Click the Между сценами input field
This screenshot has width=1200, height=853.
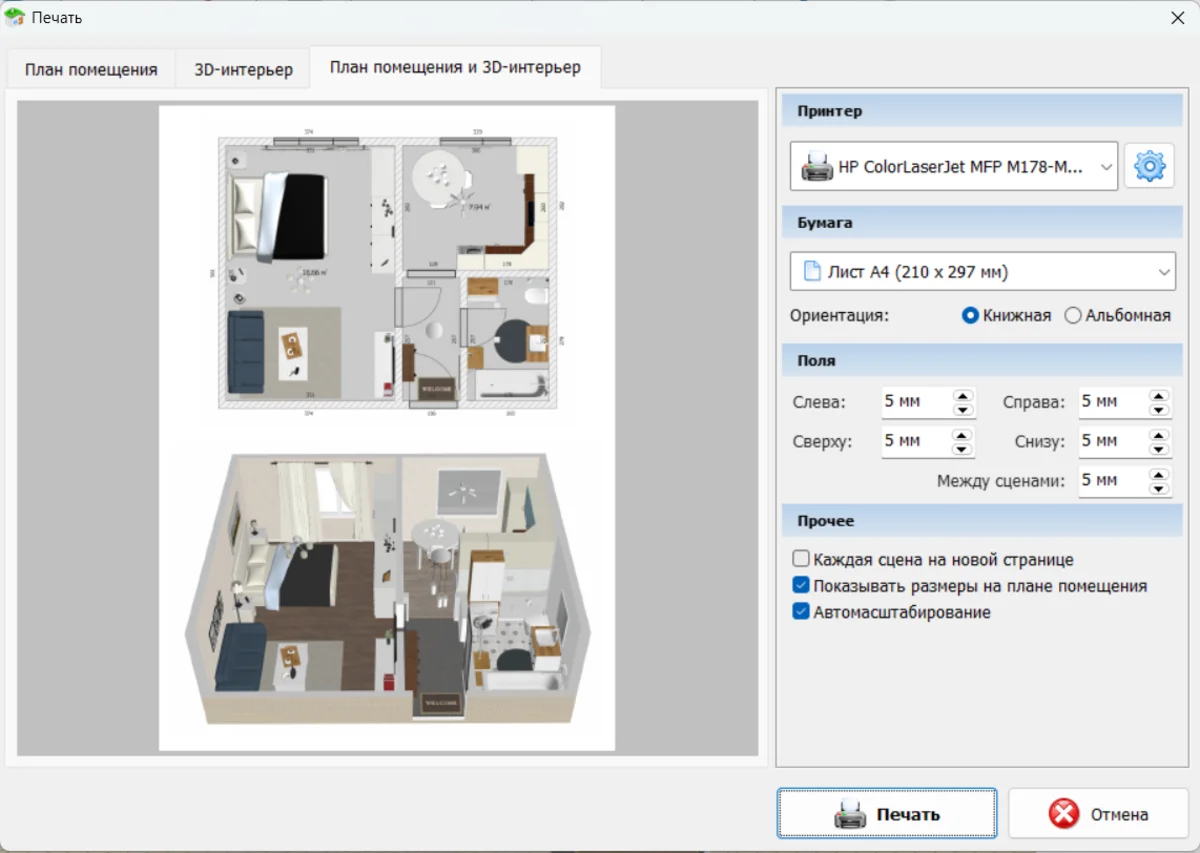click(x=1113, y=480)
